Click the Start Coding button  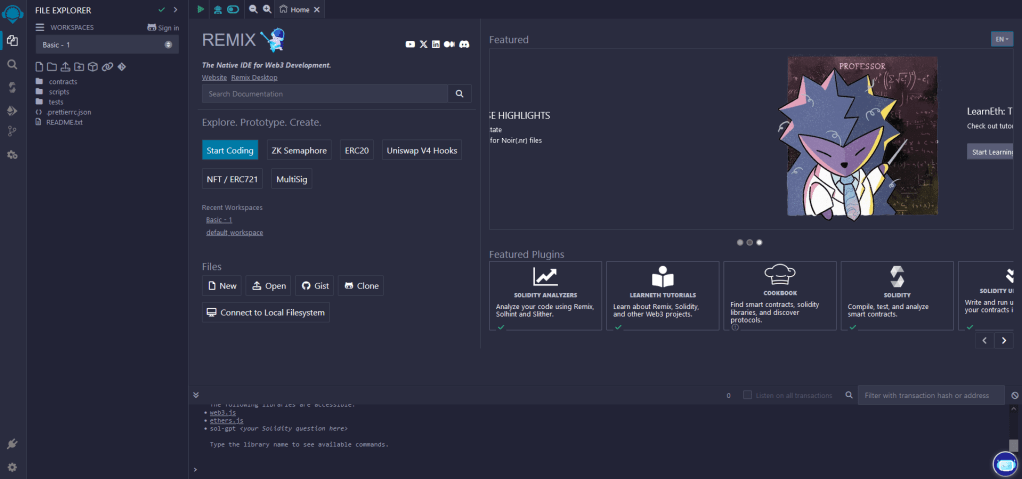(230, 150)
